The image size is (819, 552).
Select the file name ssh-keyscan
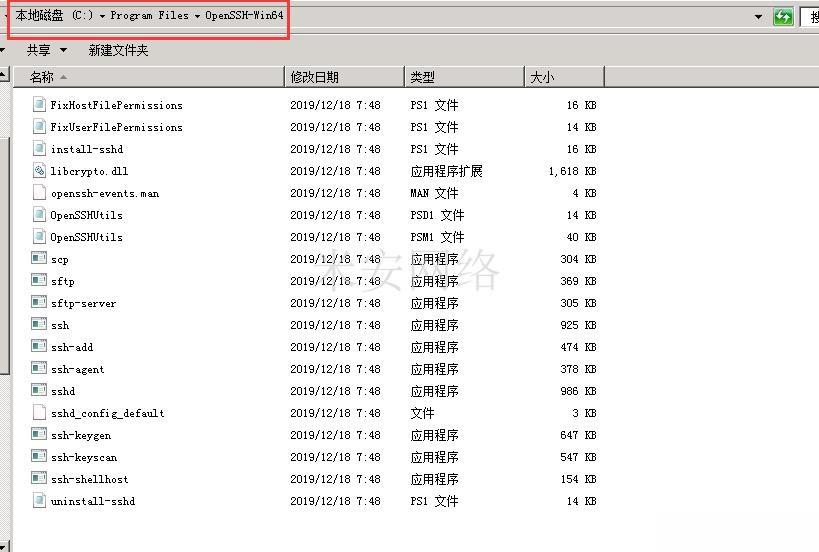point(84,457)
